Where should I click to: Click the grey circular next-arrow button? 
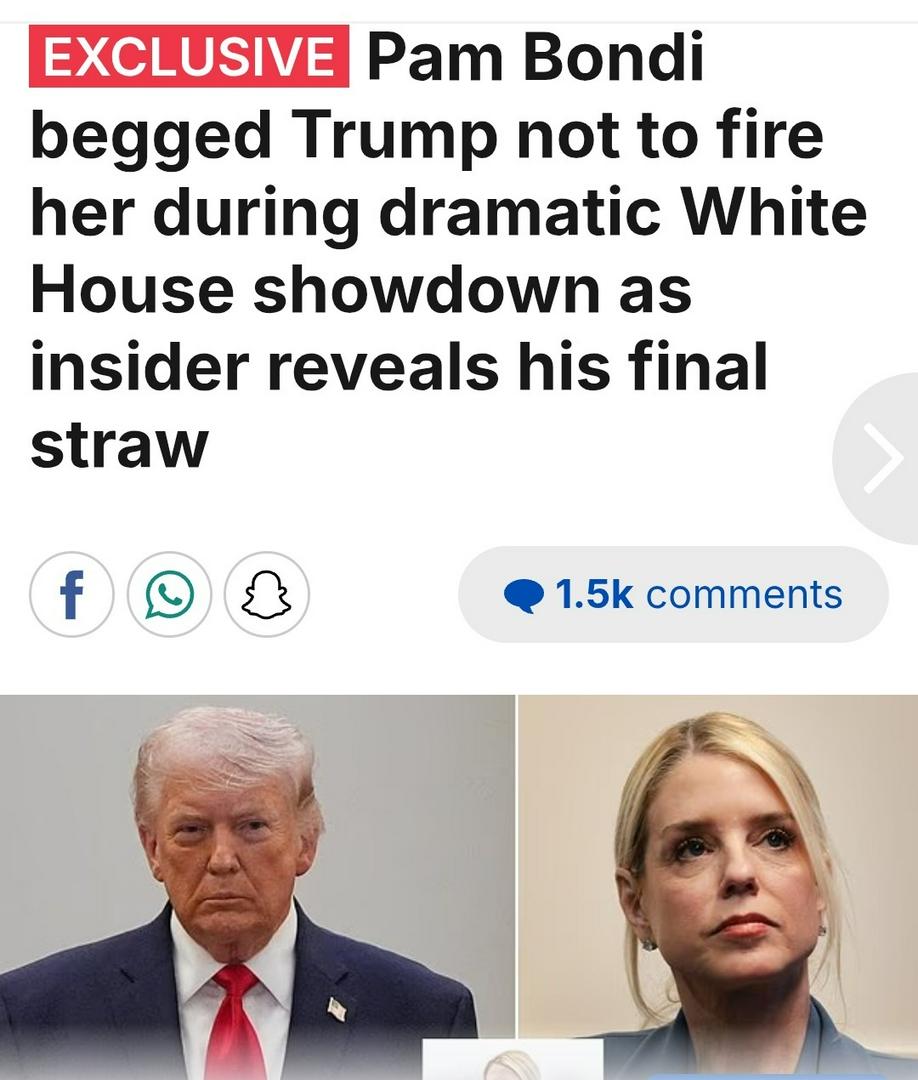point(876,459)
